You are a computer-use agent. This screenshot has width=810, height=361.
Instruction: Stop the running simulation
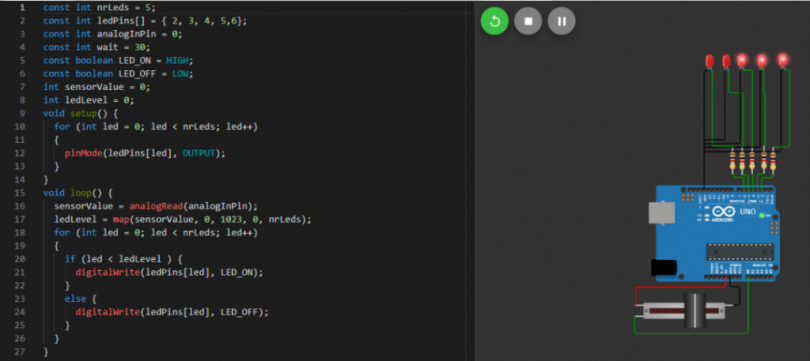coord(528,21)
